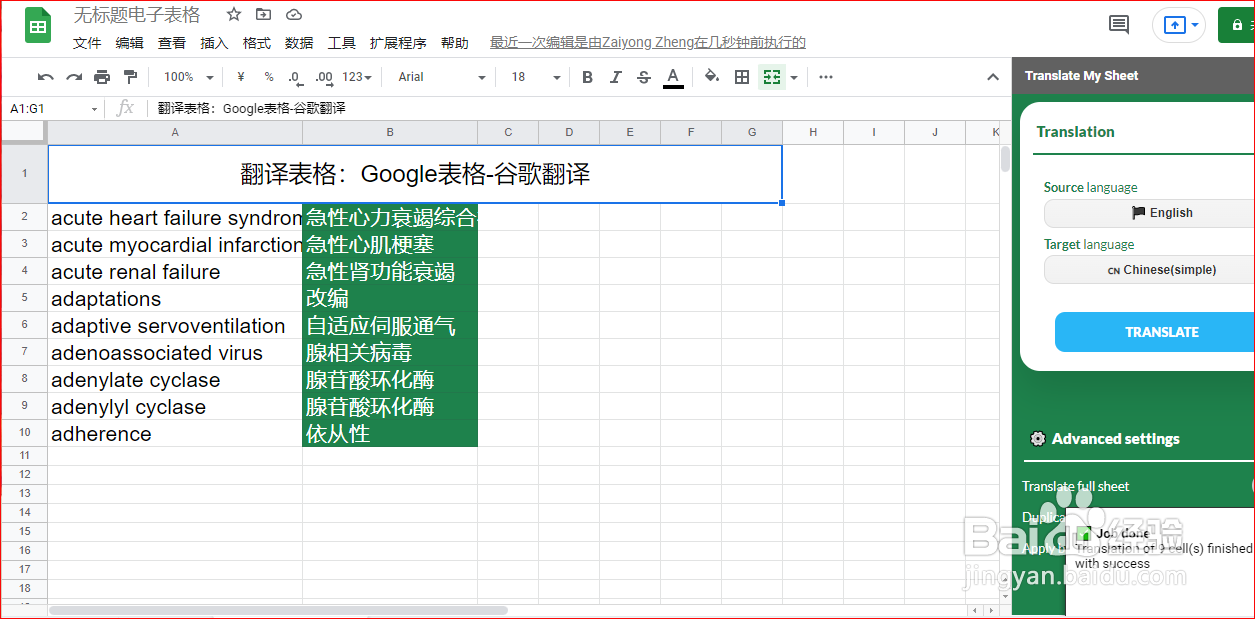
Task: Open the 工具 menu
Action: click(342, 43)
